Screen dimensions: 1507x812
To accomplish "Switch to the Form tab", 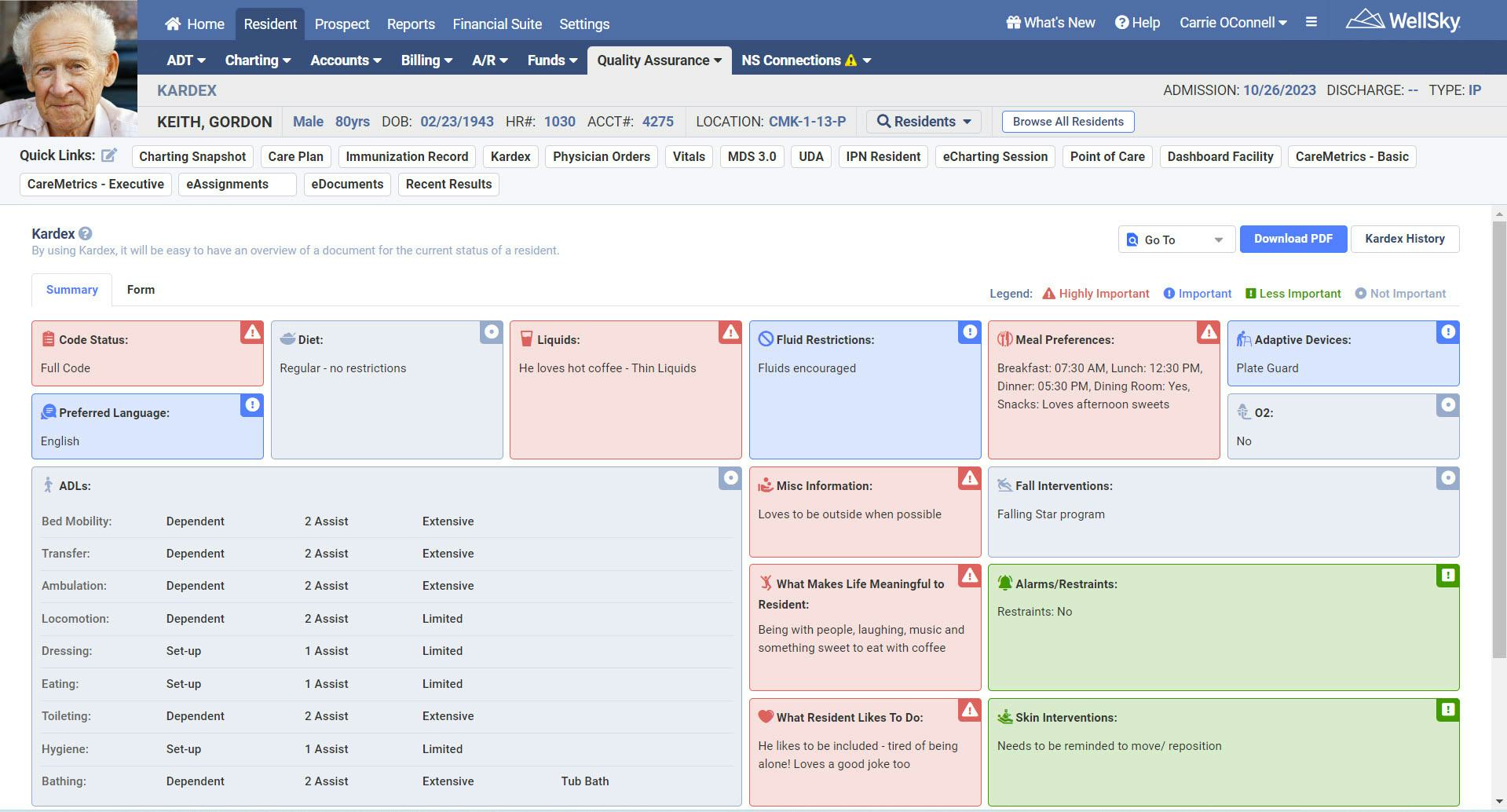I will [x=141, y=289].
